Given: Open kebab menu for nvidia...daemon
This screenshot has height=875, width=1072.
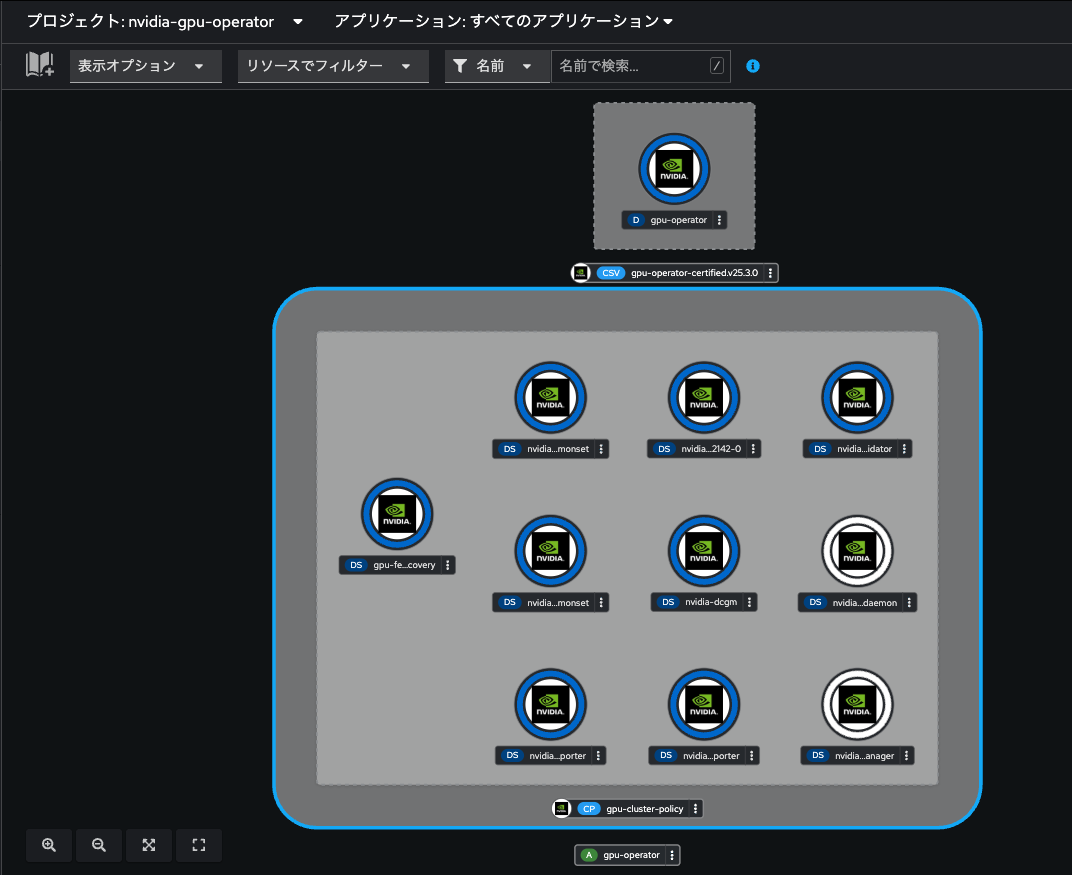Looking at the screenshot, I should (909, 602).
